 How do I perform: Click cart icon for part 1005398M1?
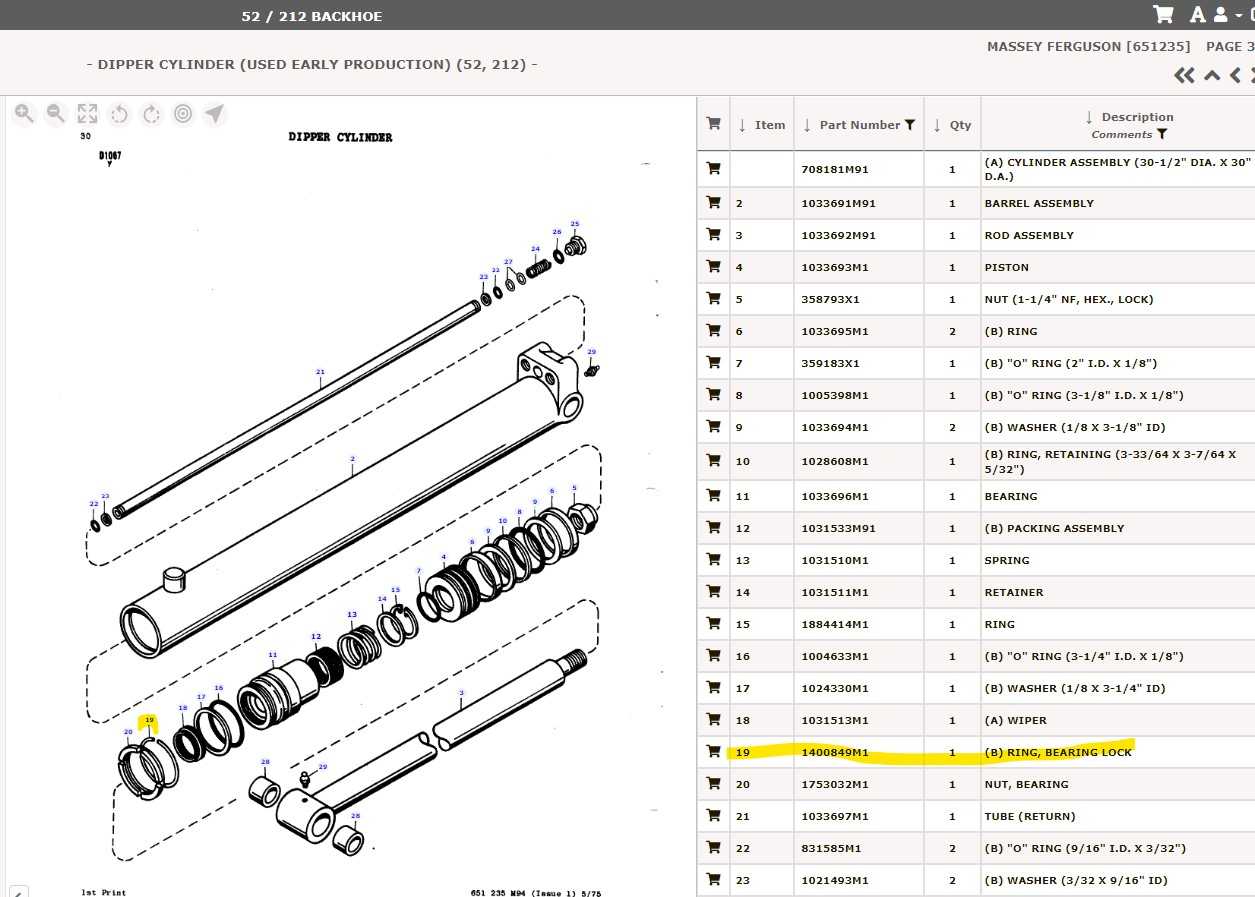tap(713, 395)
